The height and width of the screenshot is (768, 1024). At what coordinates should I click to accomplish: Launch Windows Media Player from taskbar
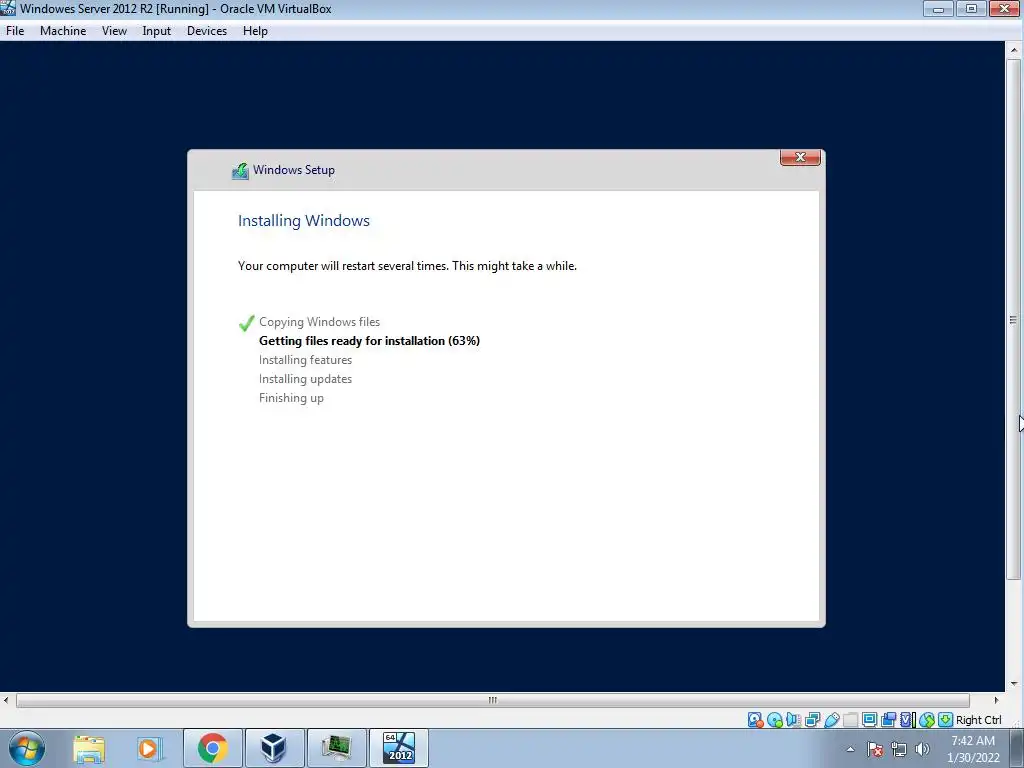point(150,748)
